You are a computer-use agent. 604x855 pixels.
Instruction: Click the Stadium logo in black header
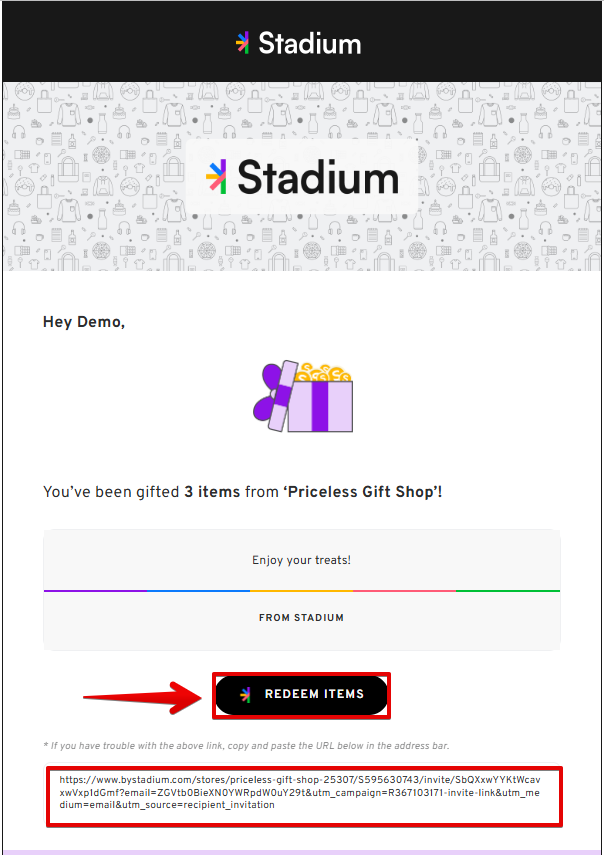pos(299,43)
